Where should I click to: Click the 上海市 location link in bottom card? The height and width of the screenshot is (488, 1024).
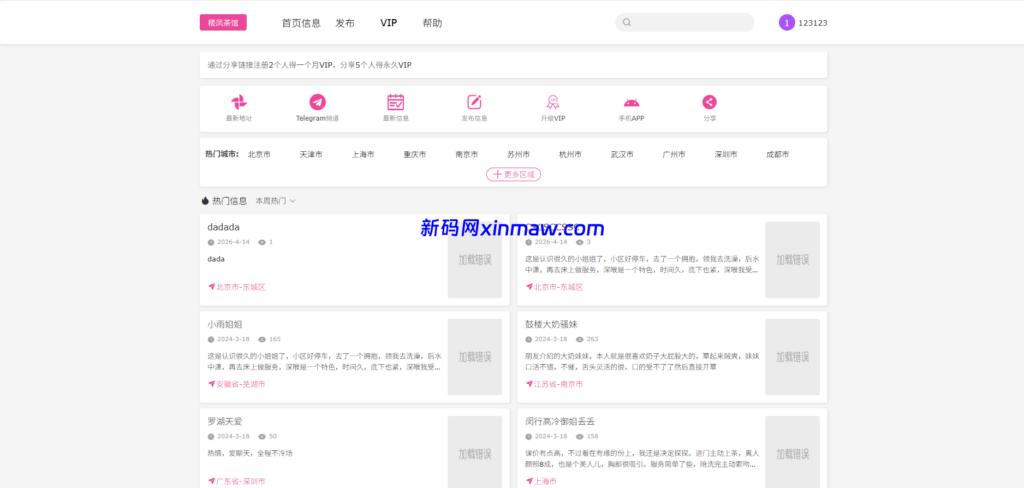(545, 481)
